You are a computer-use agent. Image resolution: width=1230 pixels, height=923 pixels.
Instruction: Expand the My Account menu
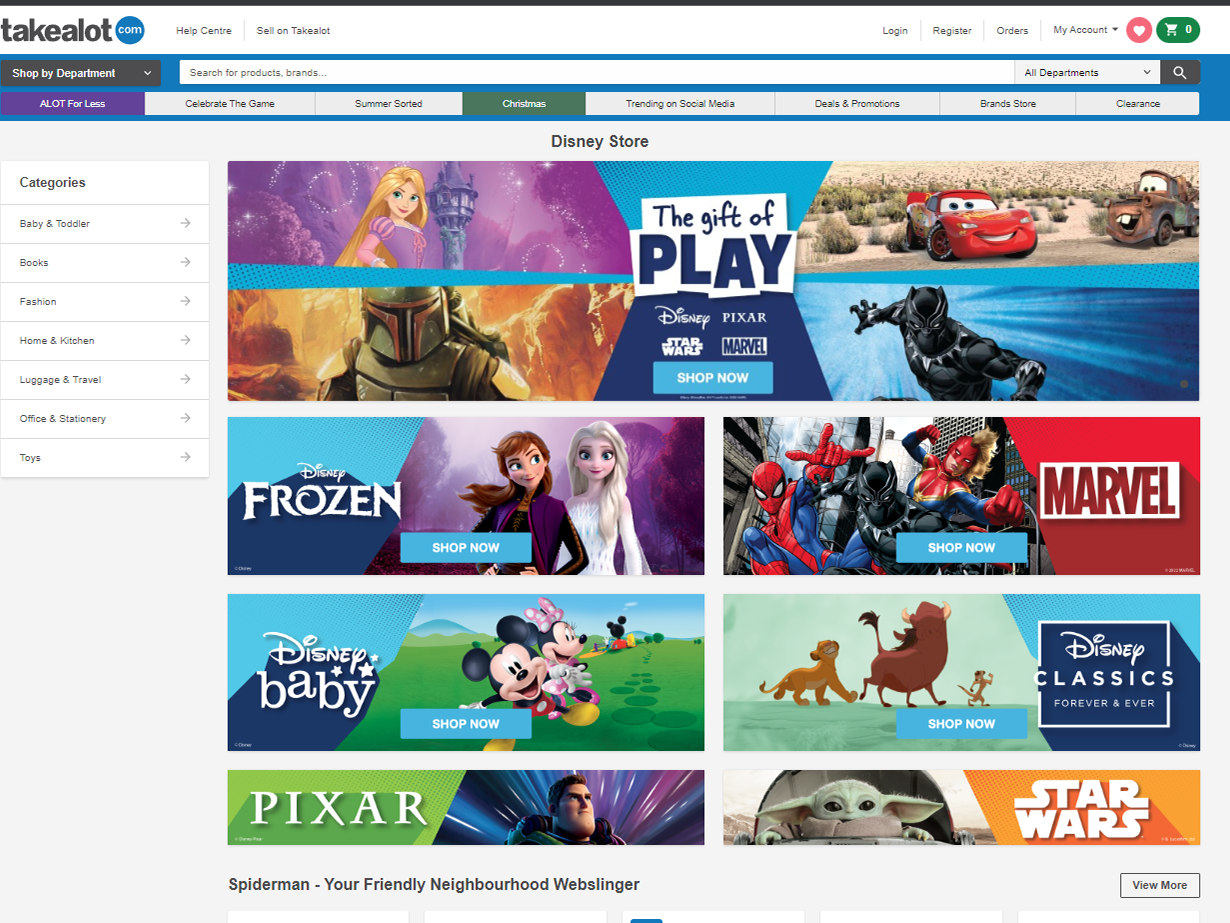click(x=1086, y=30)
